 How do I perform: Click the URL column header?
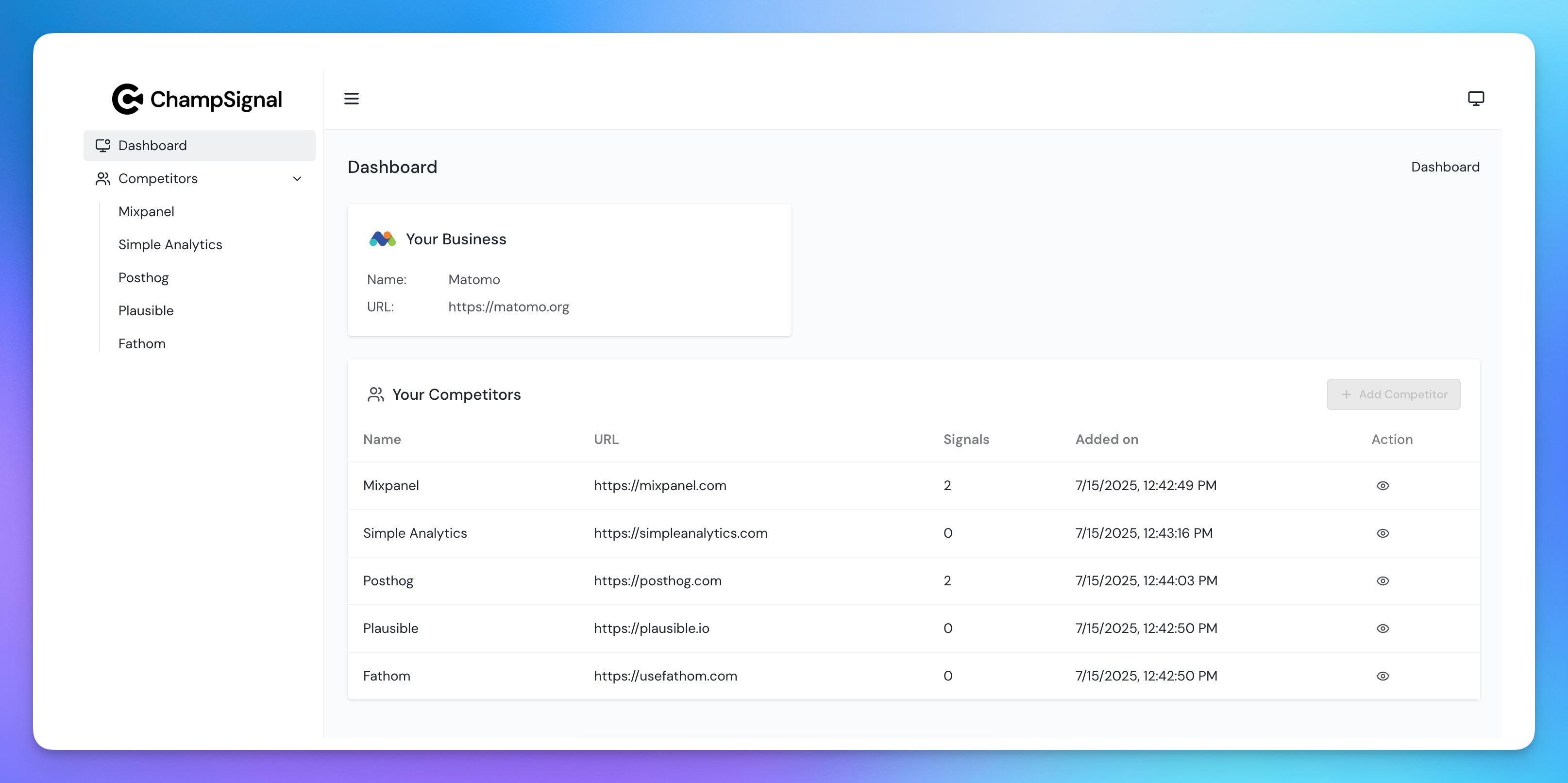pos(606,440)
